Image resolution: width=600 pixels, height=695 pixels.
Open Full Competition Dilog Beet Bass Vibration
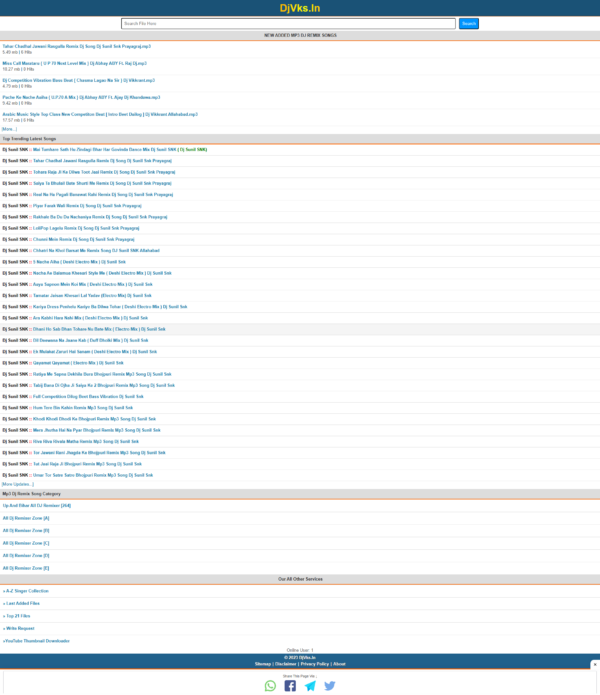pyautogui.click(x=88, y=397)
